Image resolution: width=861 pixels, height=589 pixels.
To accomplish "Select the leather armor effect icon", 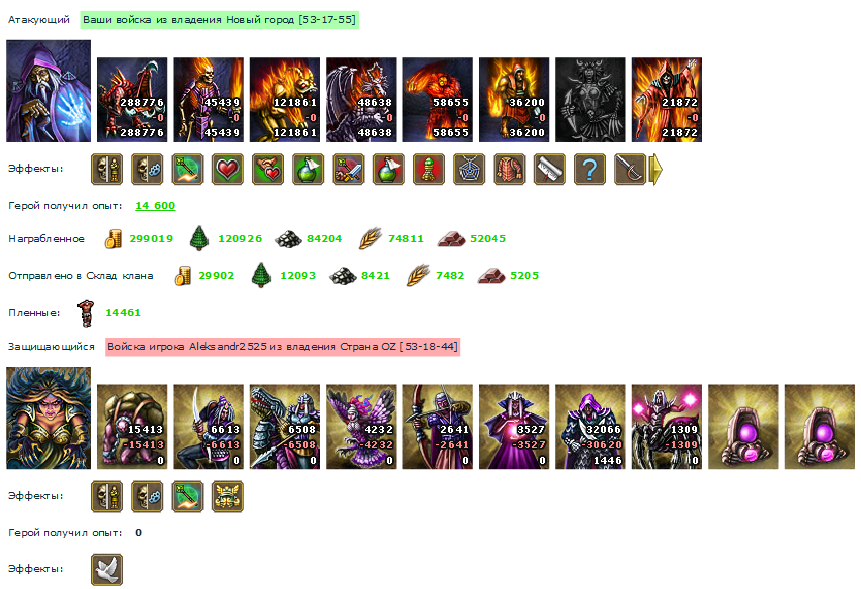I will 509,169.
